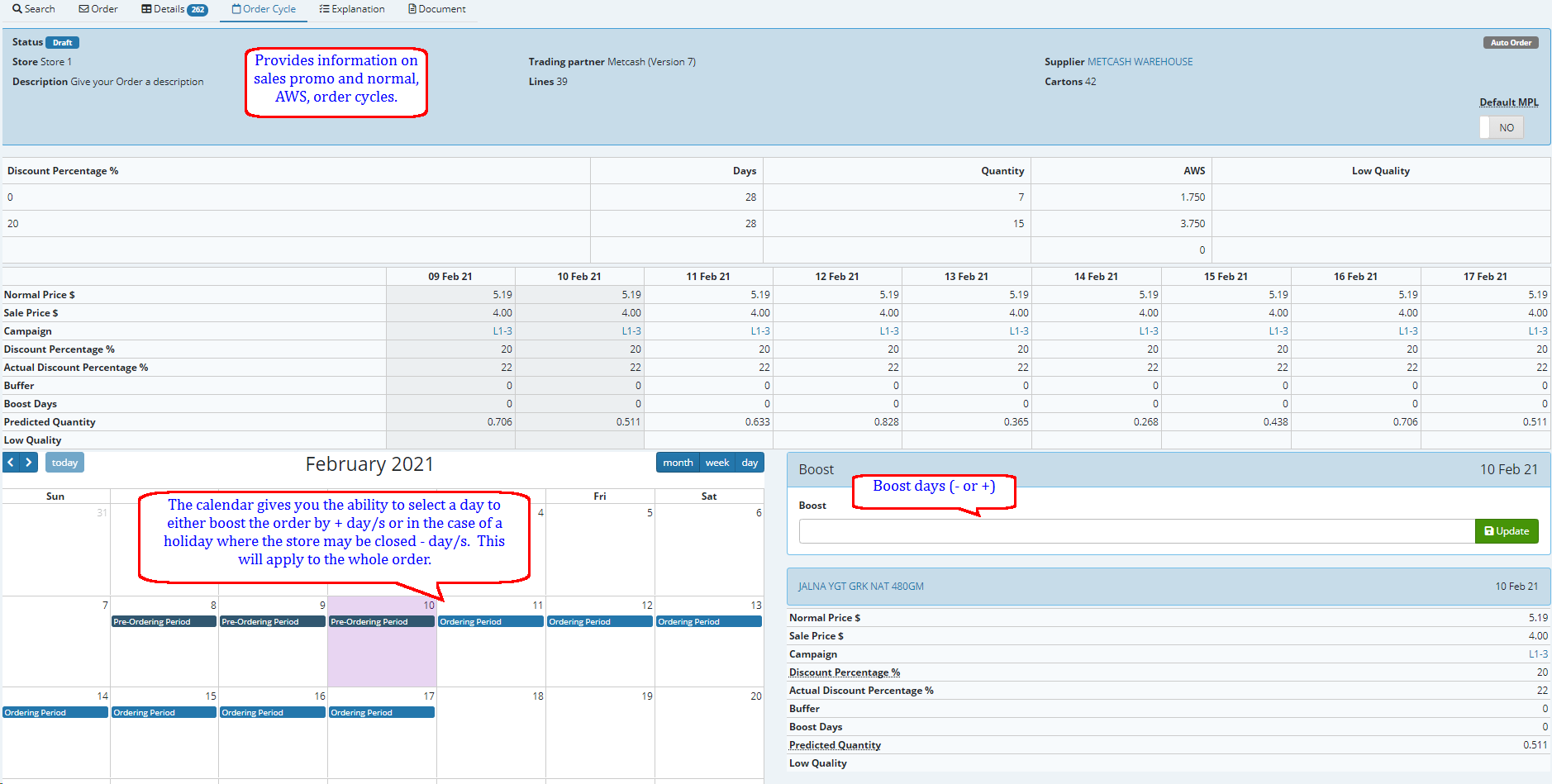Select Pre-Ordering Period event on the 10th

tap(382, 622)
